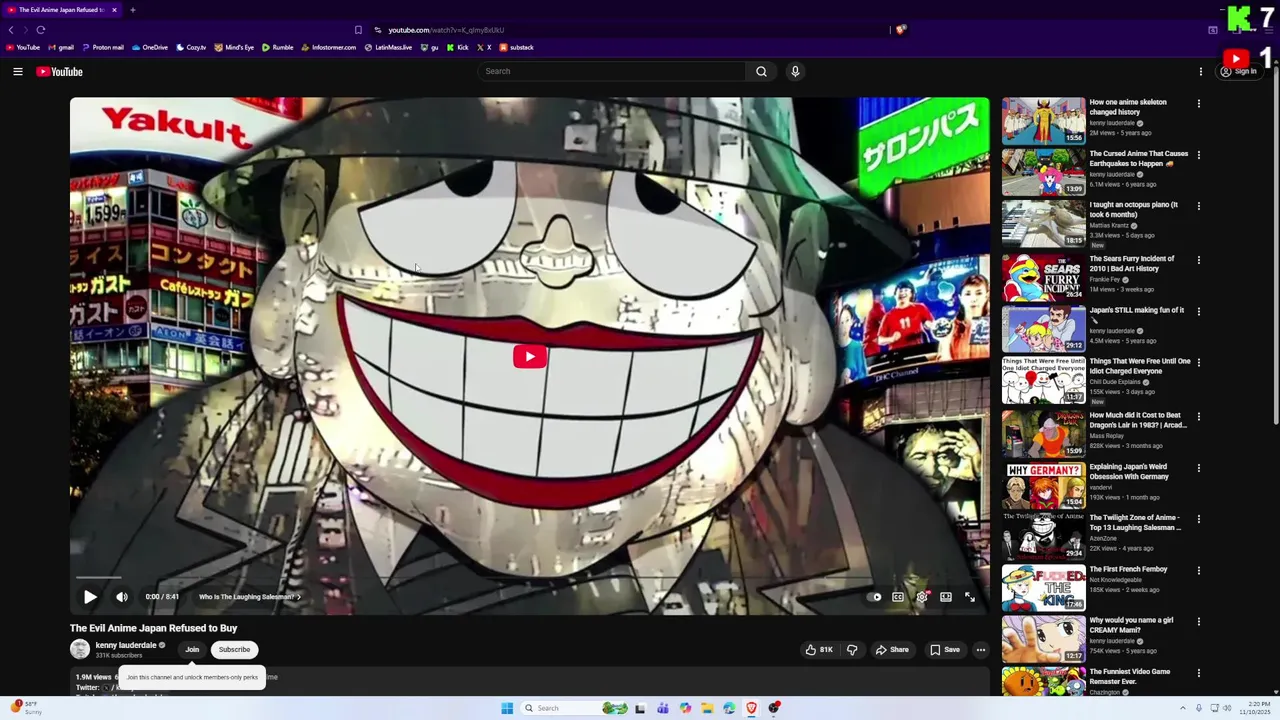
Task: Start voice search with the microphone icon
Action: (795, 71)
